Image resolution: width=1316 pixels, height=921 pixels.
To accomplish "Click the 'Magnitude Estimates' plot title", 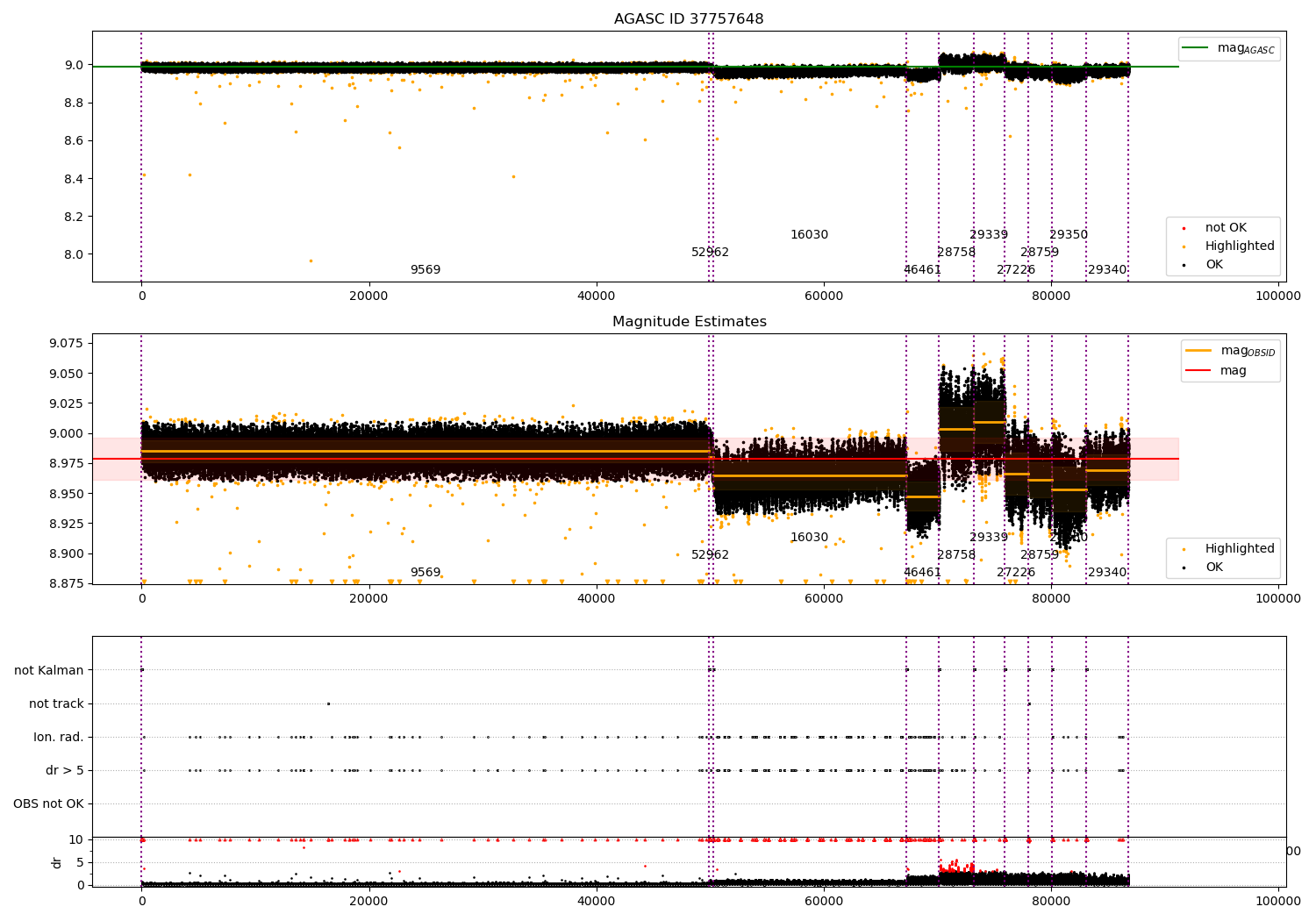I will tap(689, 322).
